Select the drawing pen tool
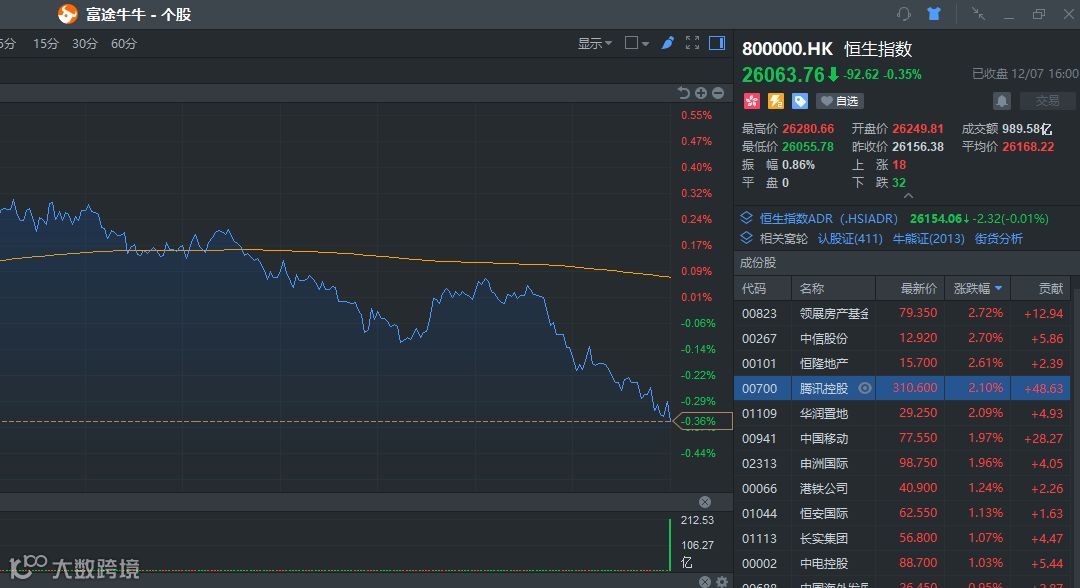 coord(667,43)
